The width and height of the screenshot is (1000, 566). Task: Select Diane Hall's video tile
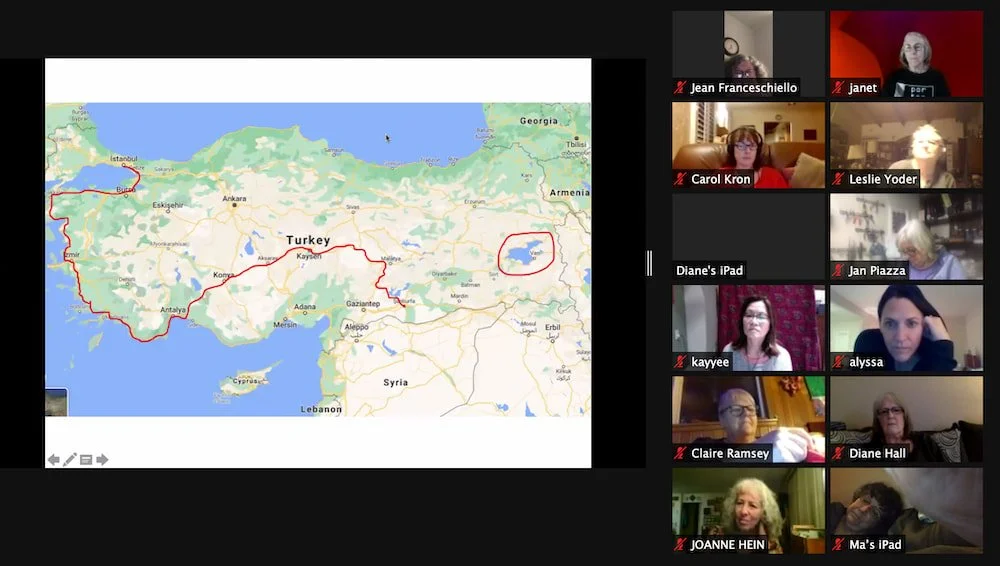pyautogui.click(x=906, y=419)
